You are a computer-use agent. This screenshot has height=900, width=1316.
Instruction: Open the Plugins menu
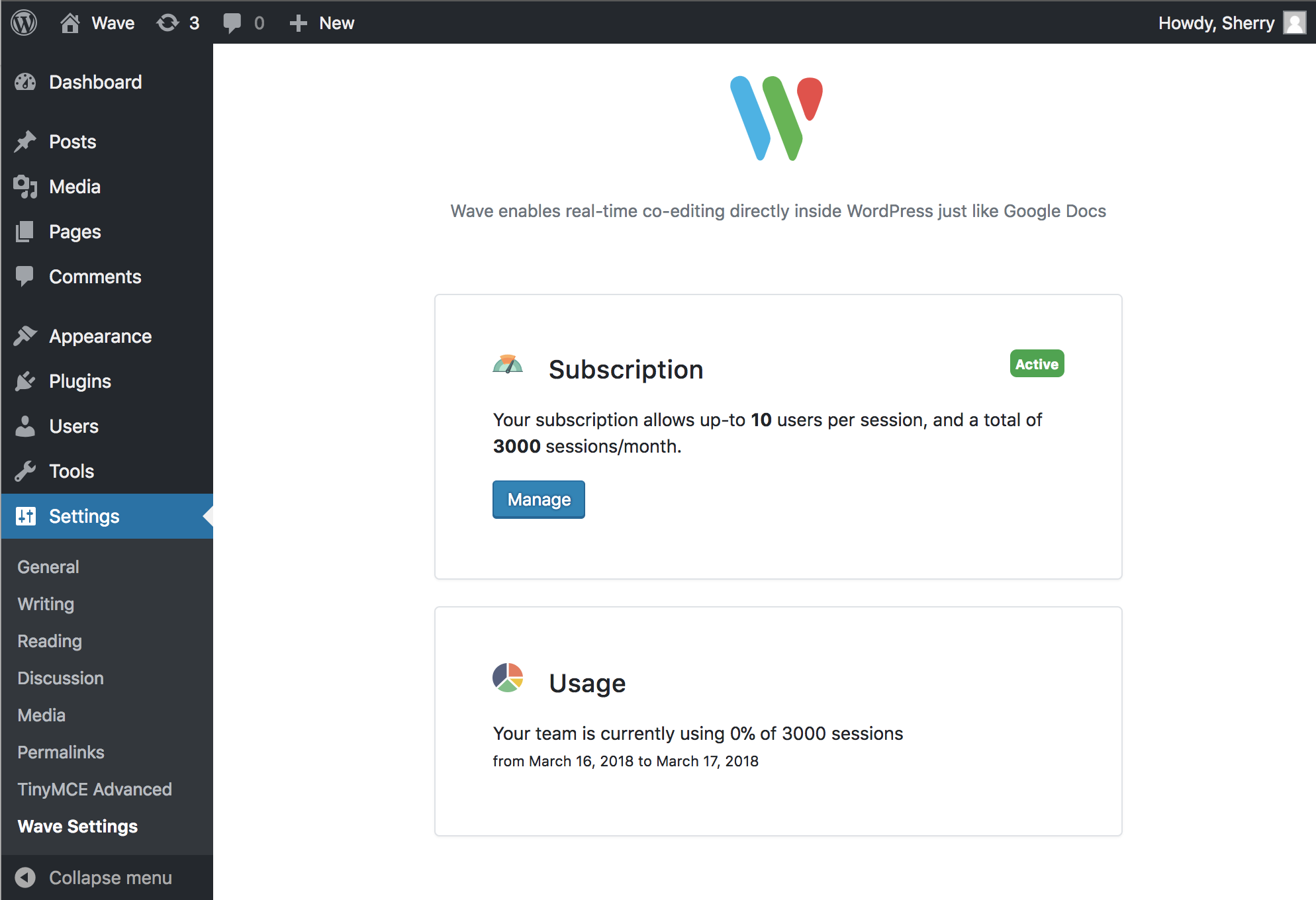pyautogui.click(x=80, y=381)
